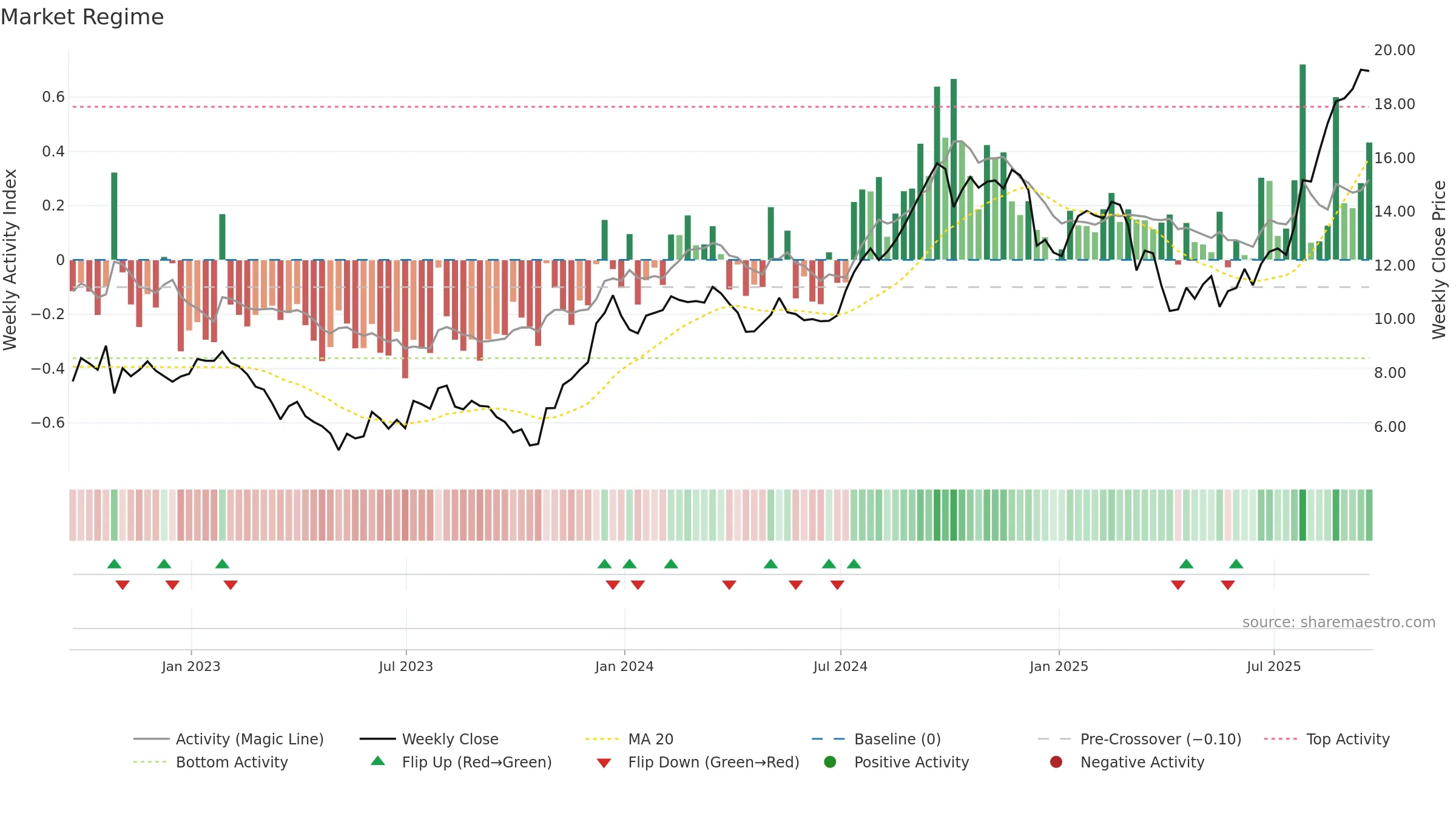Click the last red flip-down triangle before Jul 2025

(x=1228, y=585)
